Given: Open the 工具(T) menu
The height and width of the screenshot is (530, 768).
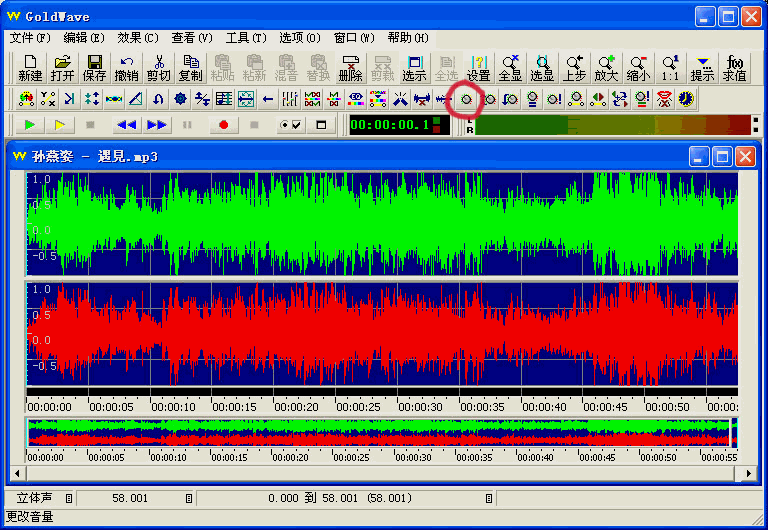Looking at the screenshot, I should (246, 38).
